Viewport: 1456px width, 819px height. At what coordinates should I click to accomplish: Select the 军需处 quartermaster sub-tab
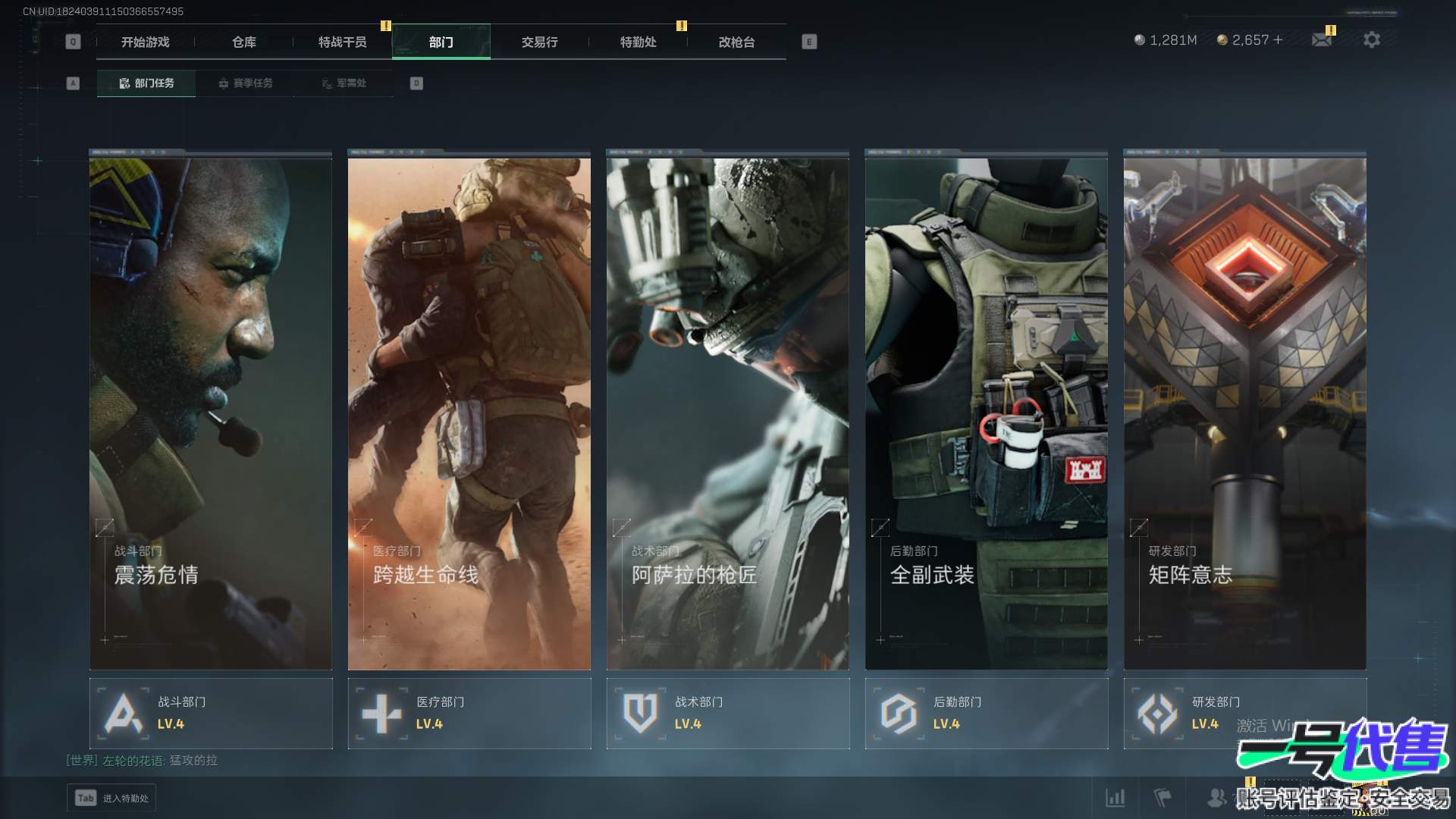[344, 83]
